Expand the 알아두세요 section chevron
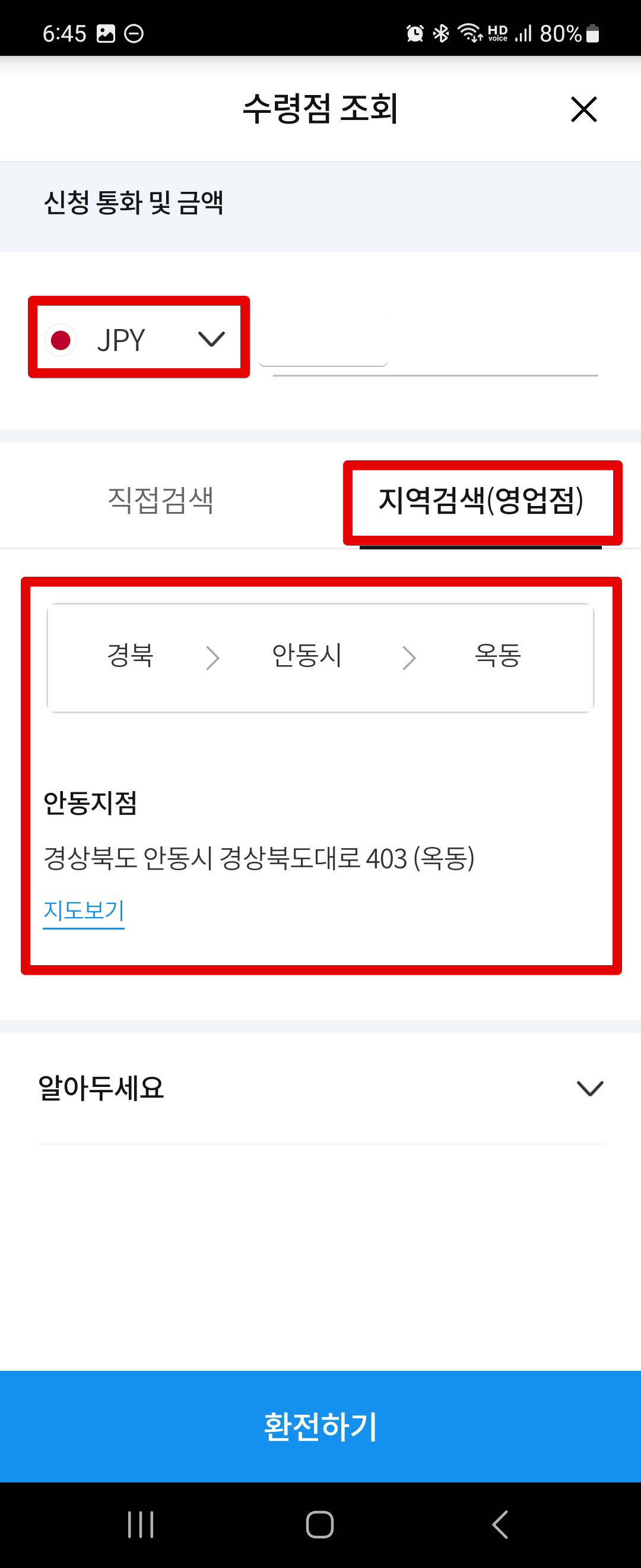Image resolution: width=641 pixels, height=1568 pixels. pyautogui.click(x=589, y=1088)
